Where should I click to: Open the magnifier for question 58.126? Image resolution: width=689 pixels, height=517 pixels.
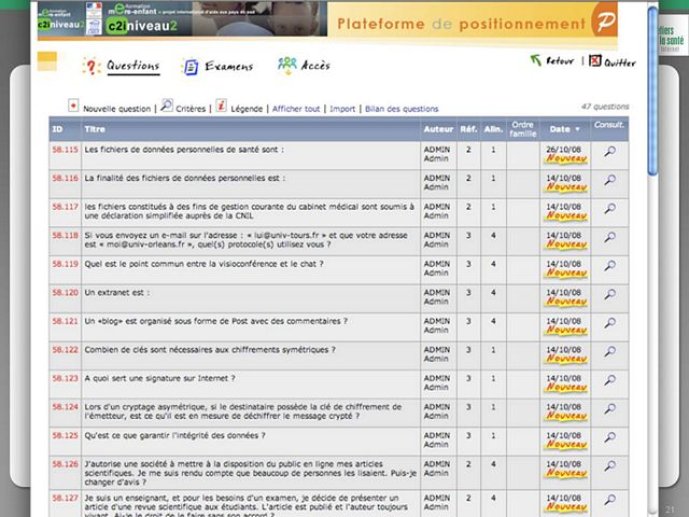[x=609, y=466]
